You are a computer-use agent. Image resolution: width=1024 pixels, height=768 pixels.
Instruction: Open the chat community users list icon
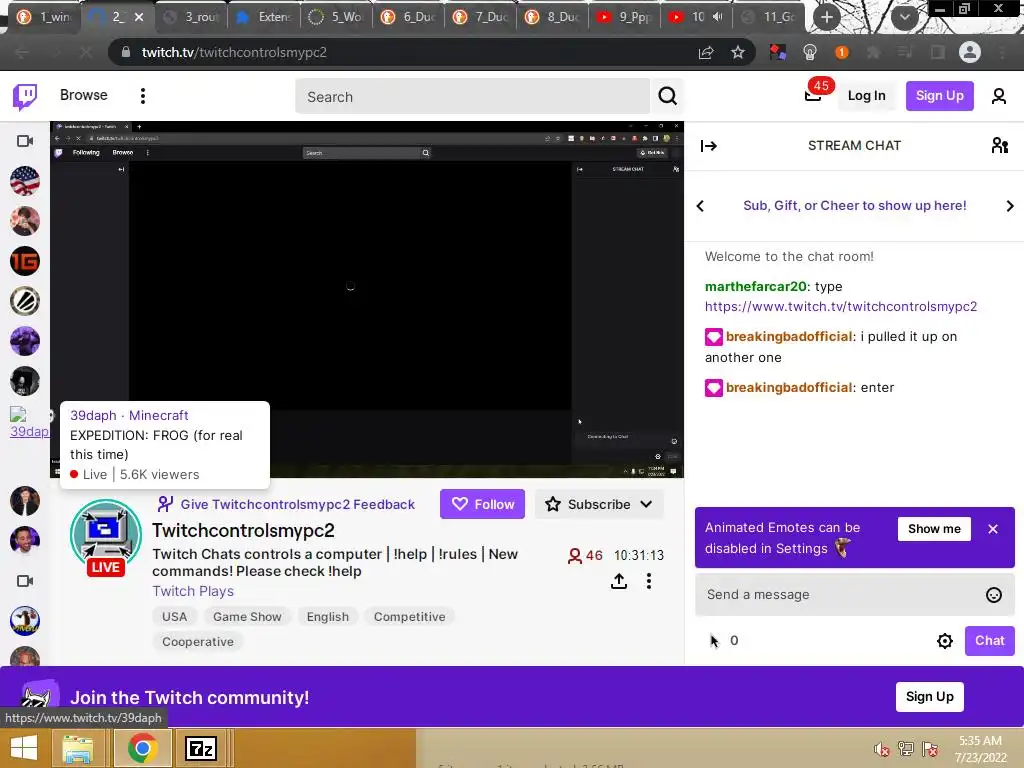tap(999, 145)
